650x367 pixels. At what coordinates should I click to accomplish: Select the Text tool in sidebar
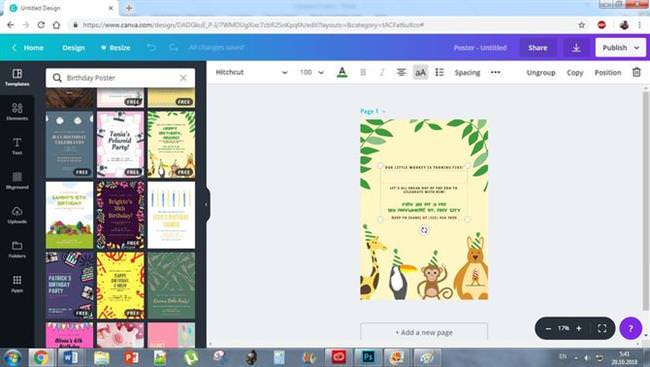click(17, 146)
